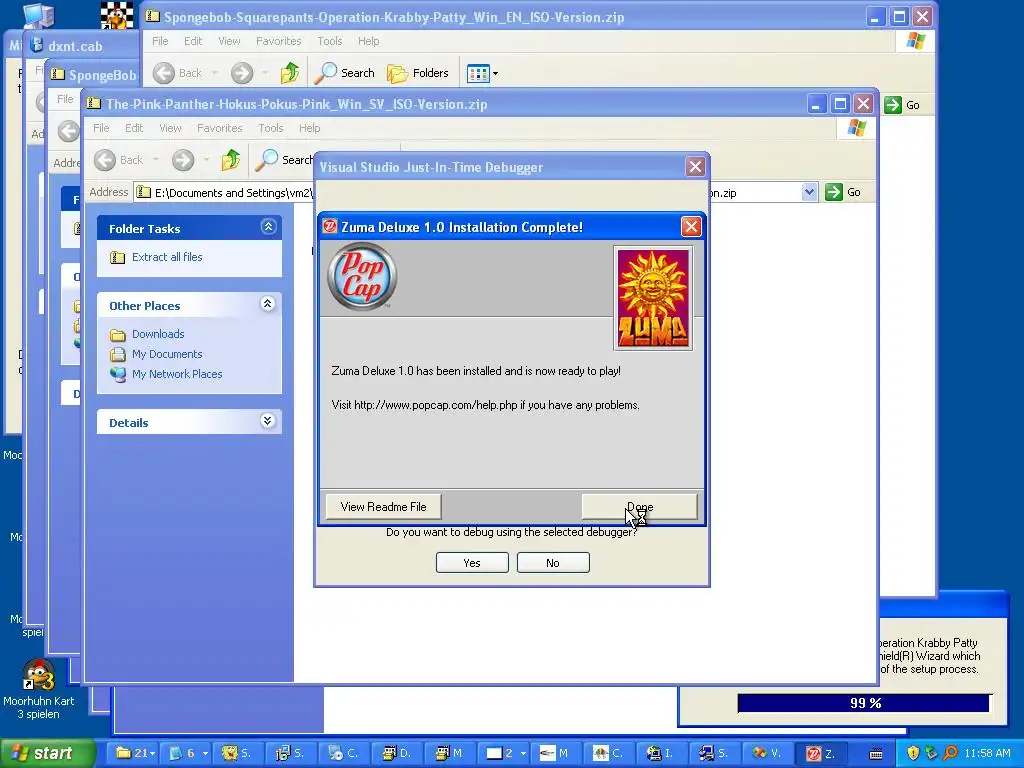Click the magnifier tray icon
Image resolution: width=1024 pixels, height=768 pixels.
[950, 753]
